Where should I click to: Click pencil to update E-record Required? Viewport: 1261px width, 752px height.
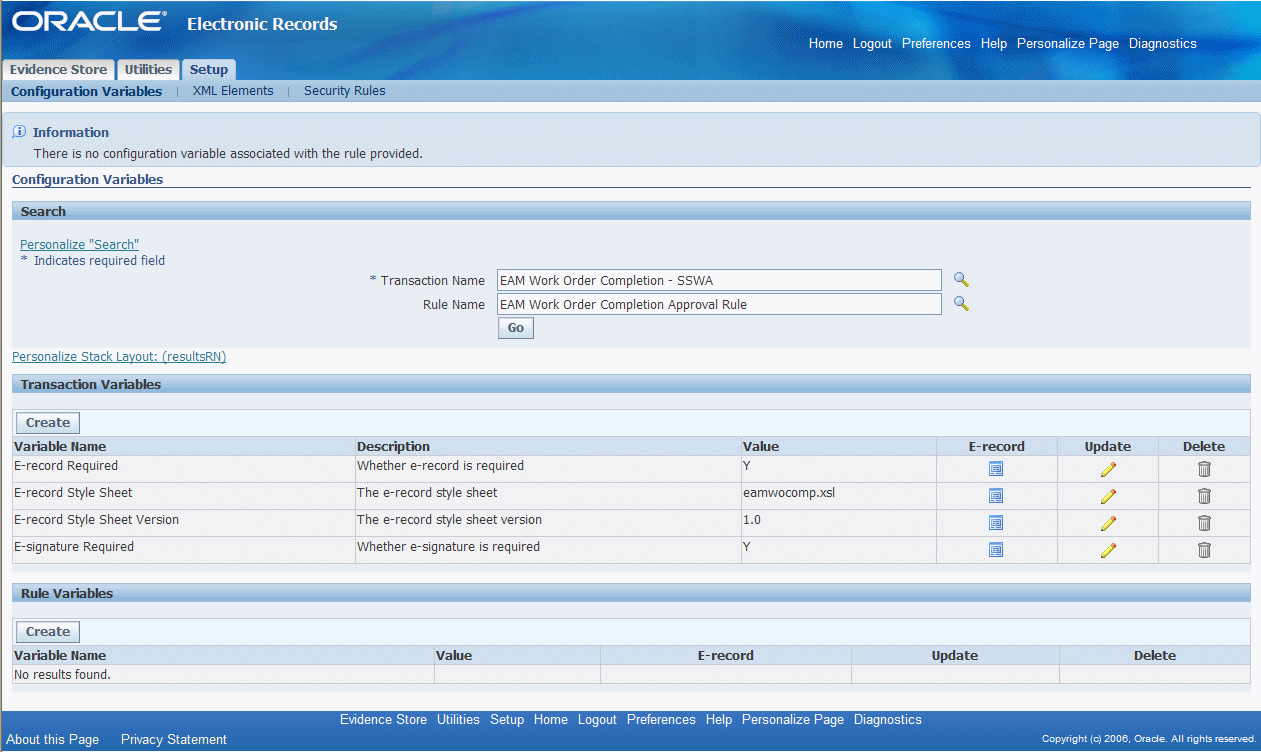(1108, 469)
